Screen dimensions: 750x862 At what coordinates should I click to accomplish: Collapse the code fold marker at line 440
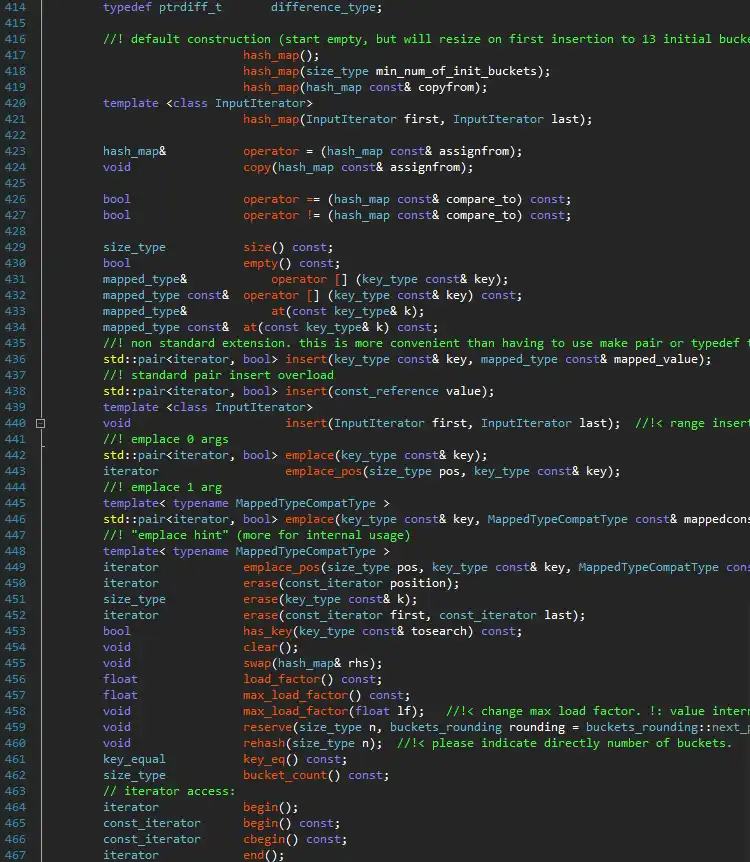point(40,423)
